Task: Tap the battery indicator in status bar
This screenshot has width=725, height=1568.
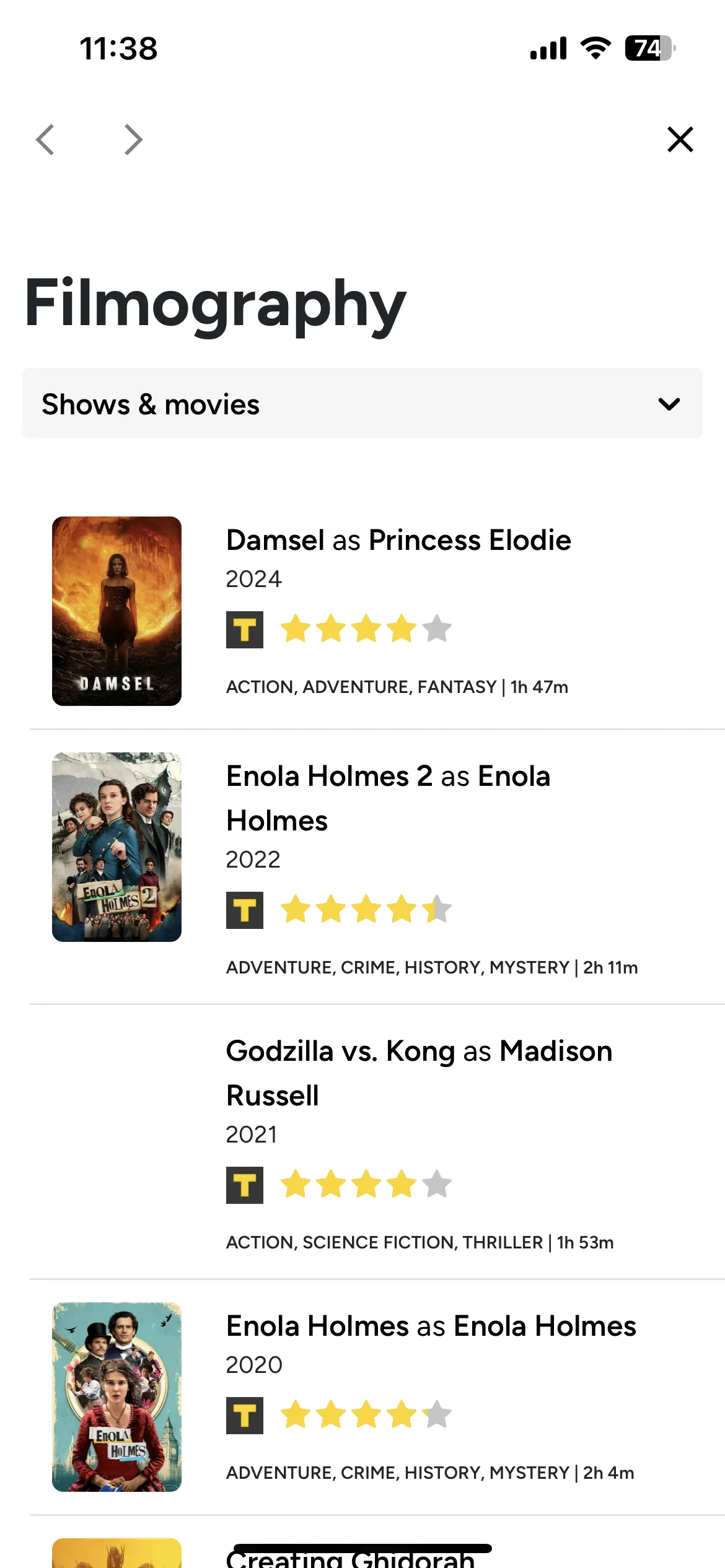Action: (x=649, y=48)
